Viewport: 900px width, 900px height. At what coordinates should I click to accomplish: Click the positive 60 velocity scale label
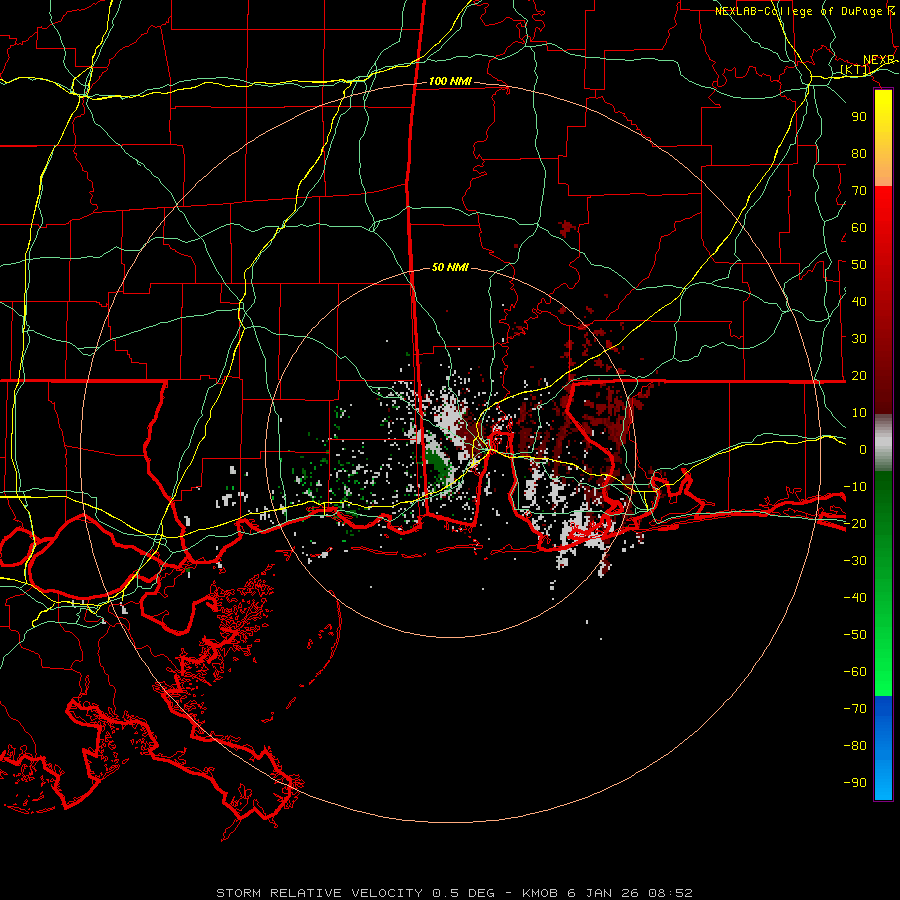pos(859,227)
